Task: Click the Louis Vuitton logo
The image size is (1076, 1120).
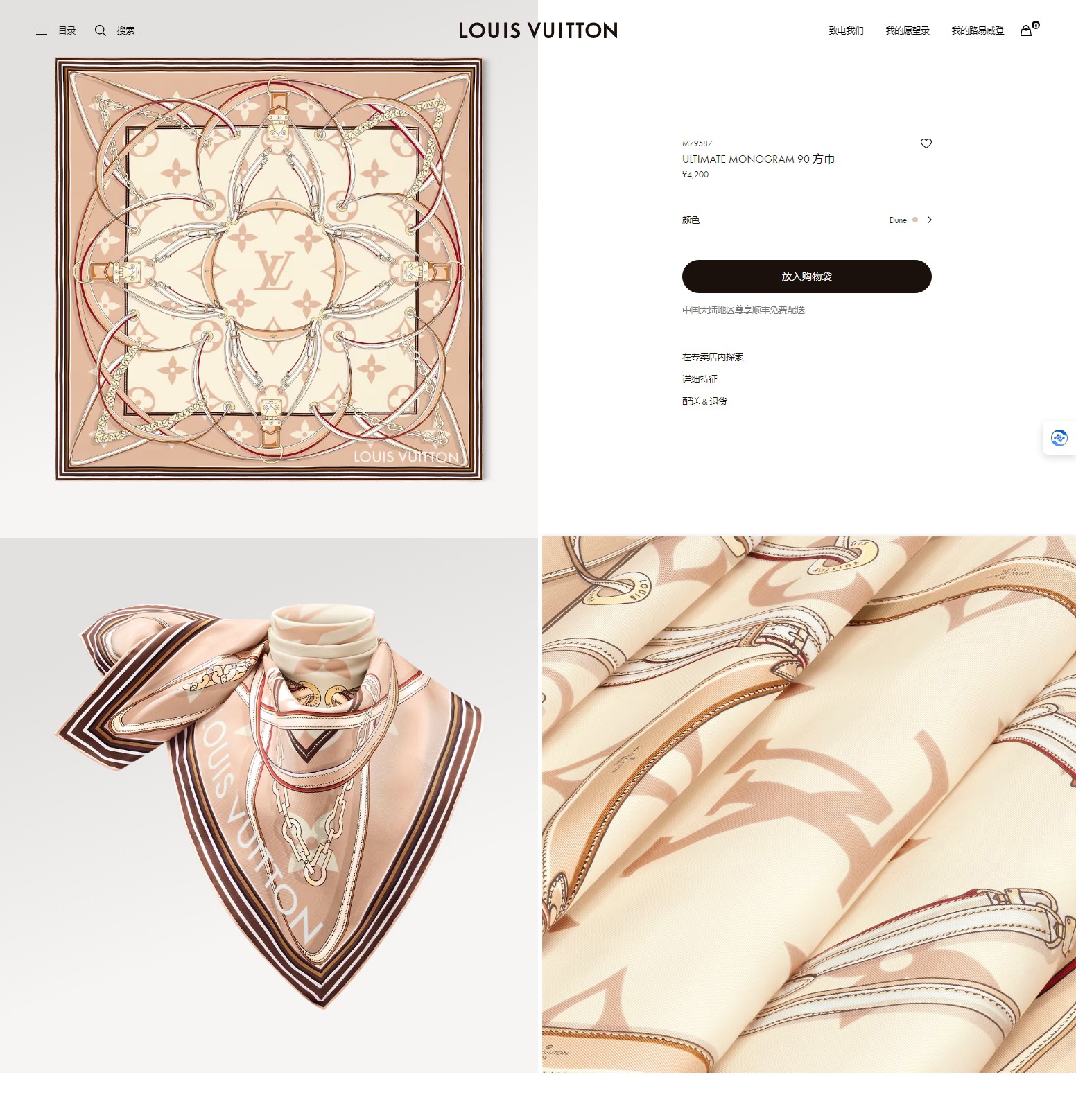Action: [x=538, y=30]
